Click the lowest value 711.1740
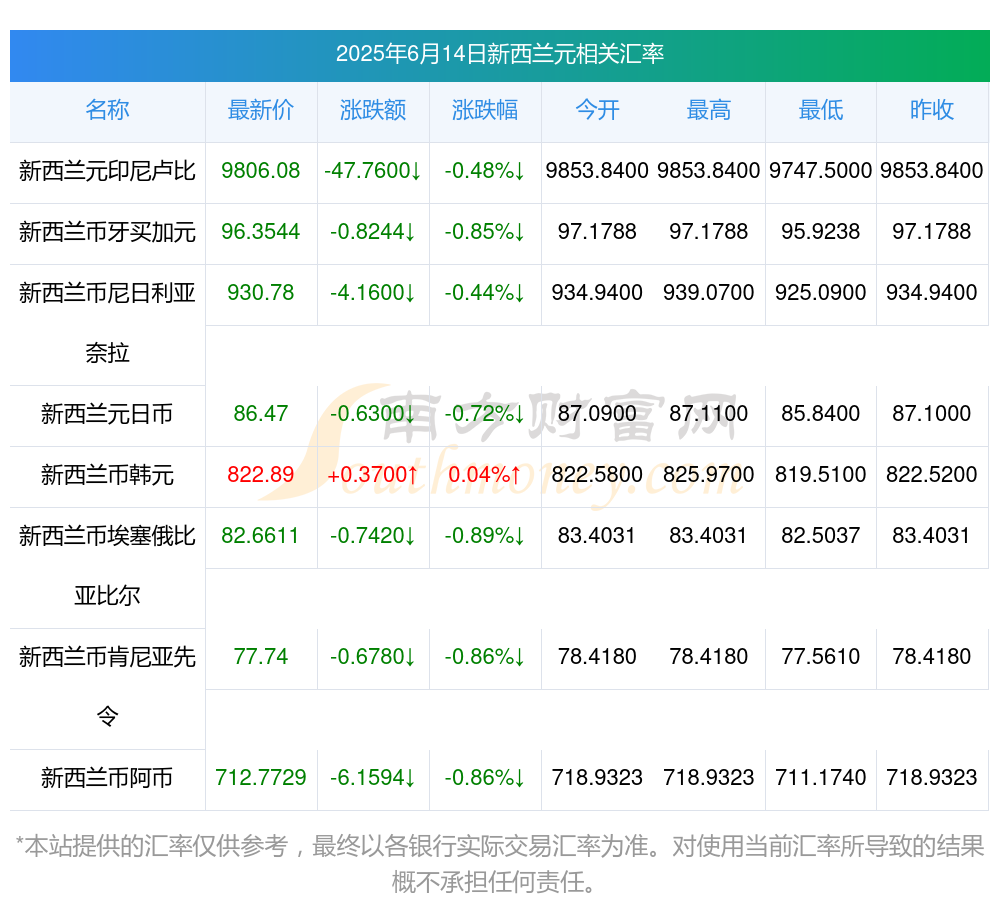This screenshot has width=1000, height=913. click(821, 778)
